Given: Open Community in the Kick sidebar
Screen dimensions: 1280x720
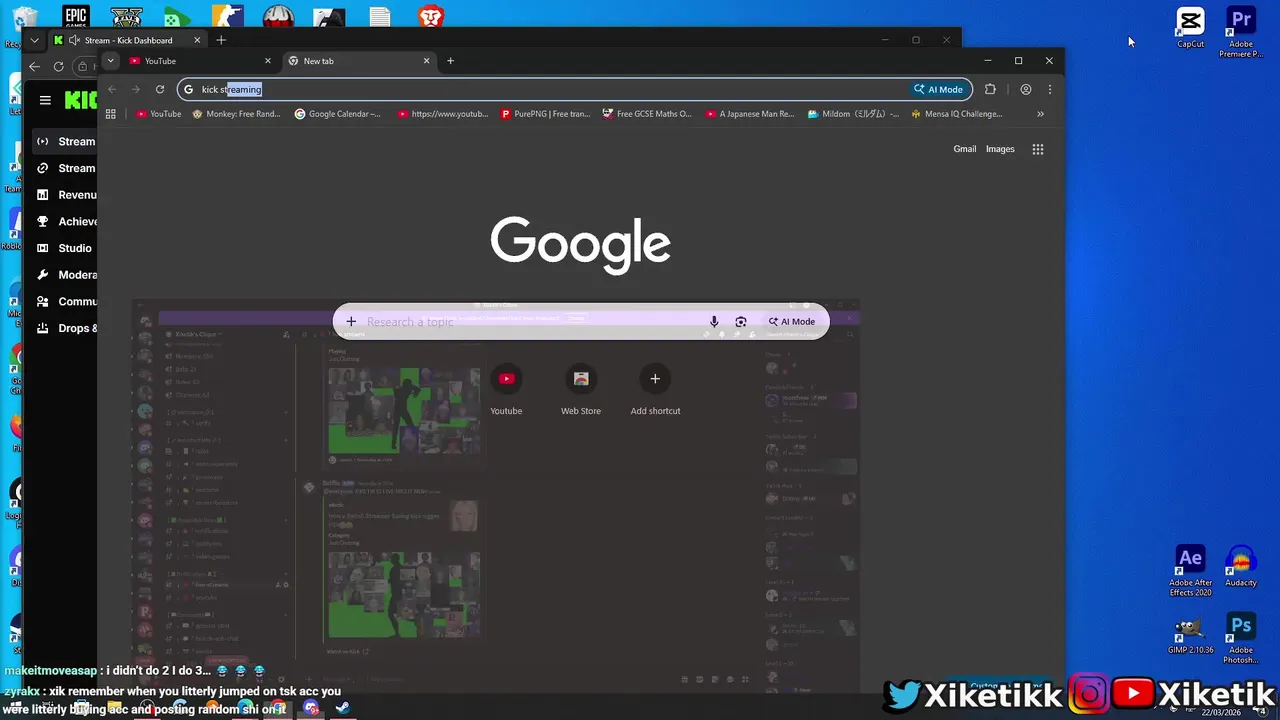Looking at the screenshot, I should [x=65, y=301].
